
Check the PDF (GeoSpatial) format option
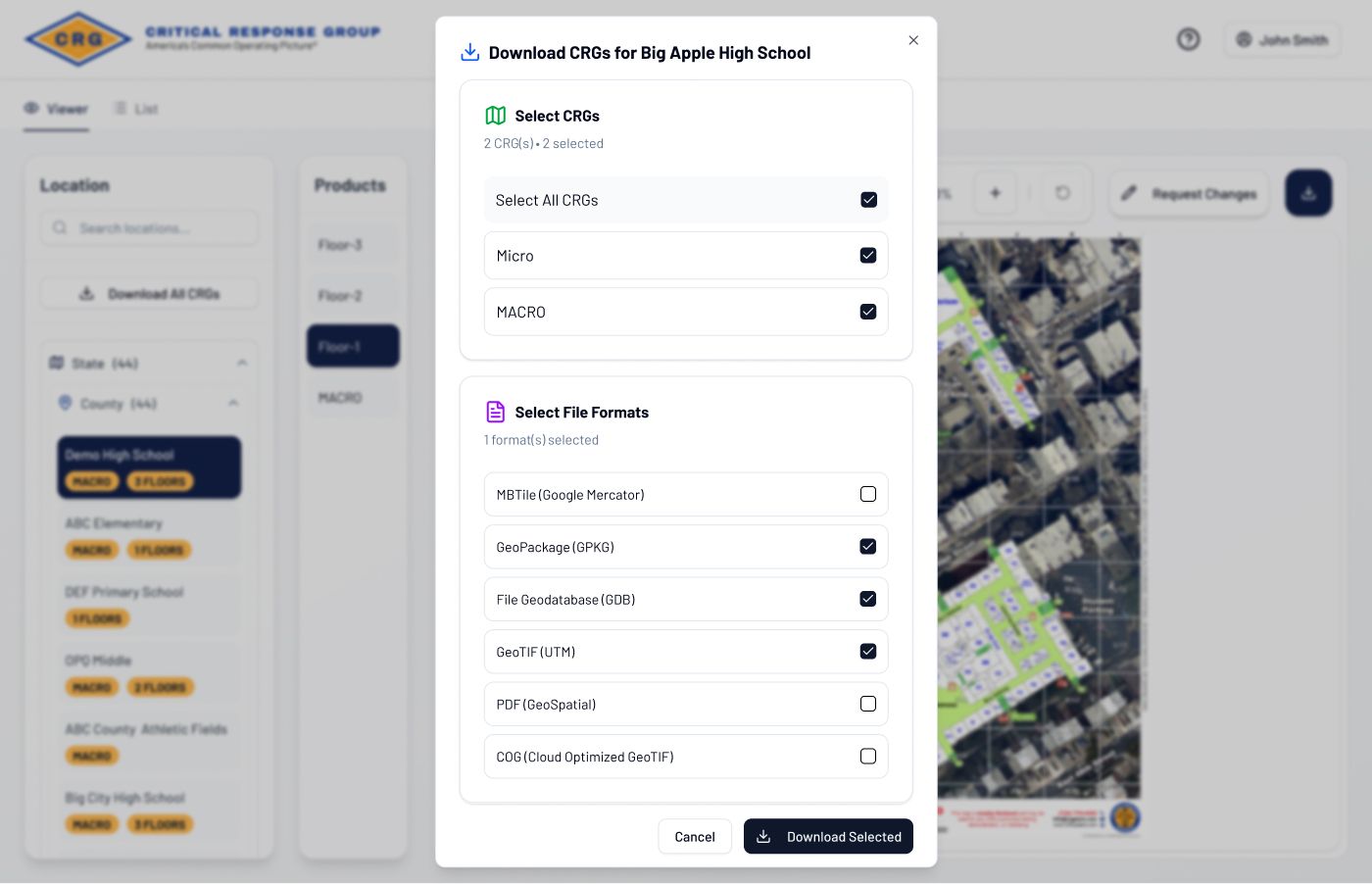tap(868, 705)
